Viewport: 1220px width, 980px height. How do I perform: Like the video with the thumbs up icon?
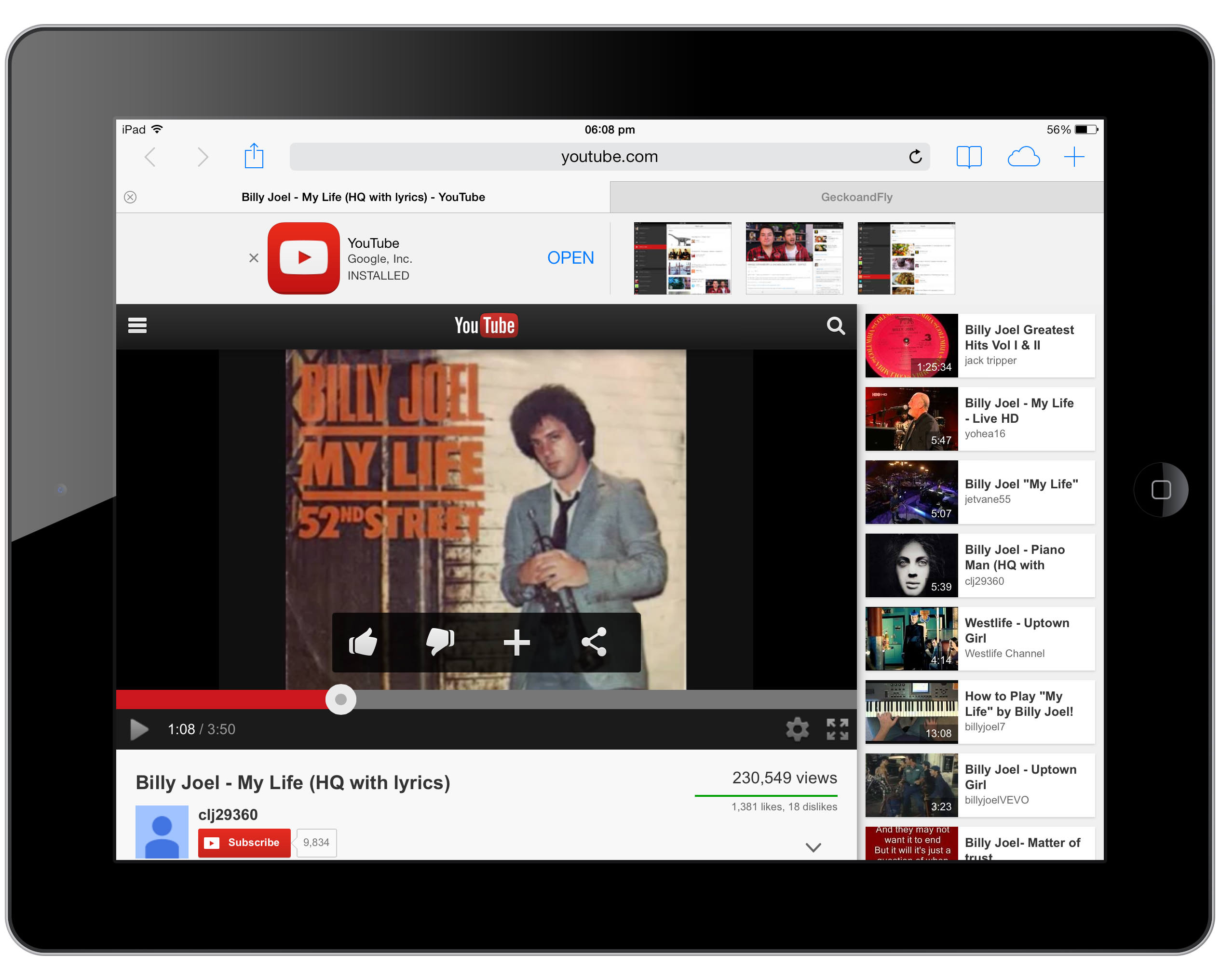tap(363, 642)
